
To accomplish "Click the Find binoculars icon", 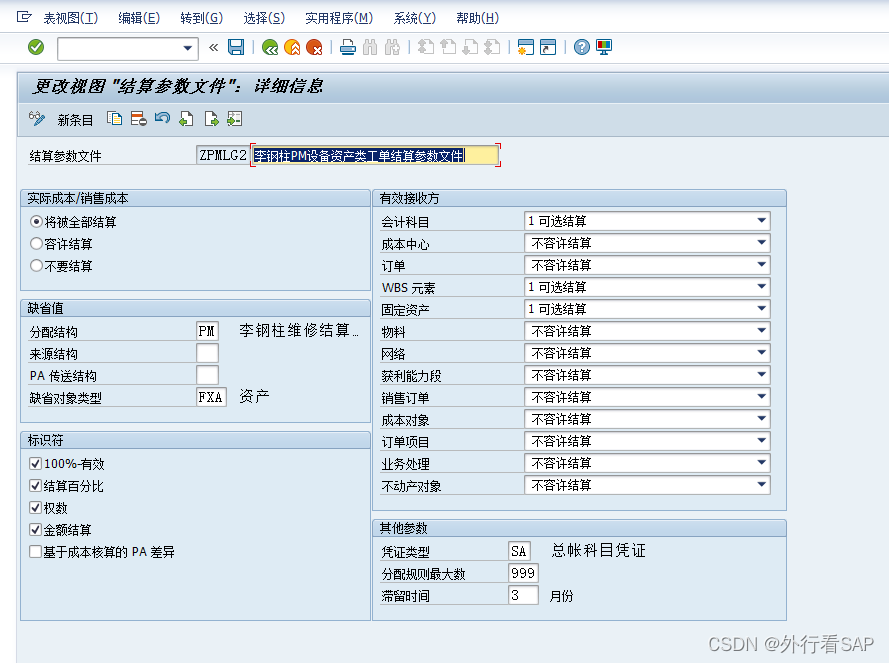I will tap(370, 47).
